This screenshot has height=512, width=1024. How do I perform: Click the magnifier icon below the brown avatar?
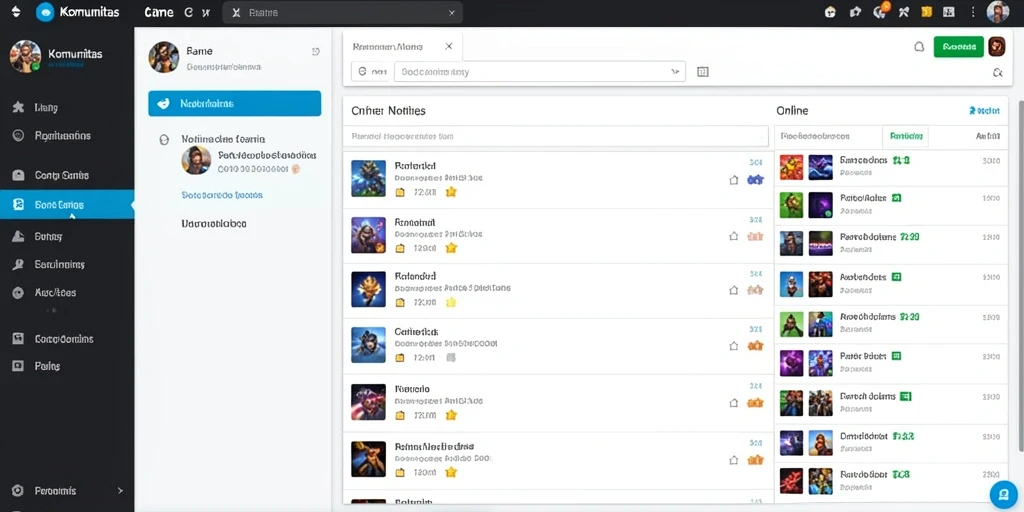997,72
